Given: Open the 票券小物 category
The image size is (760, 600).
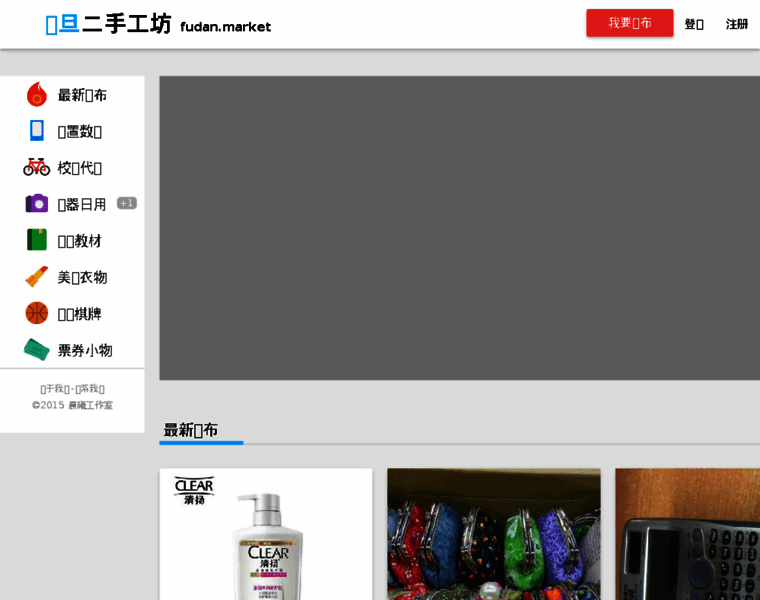Looking at the screenshot, I should point(85,350).
